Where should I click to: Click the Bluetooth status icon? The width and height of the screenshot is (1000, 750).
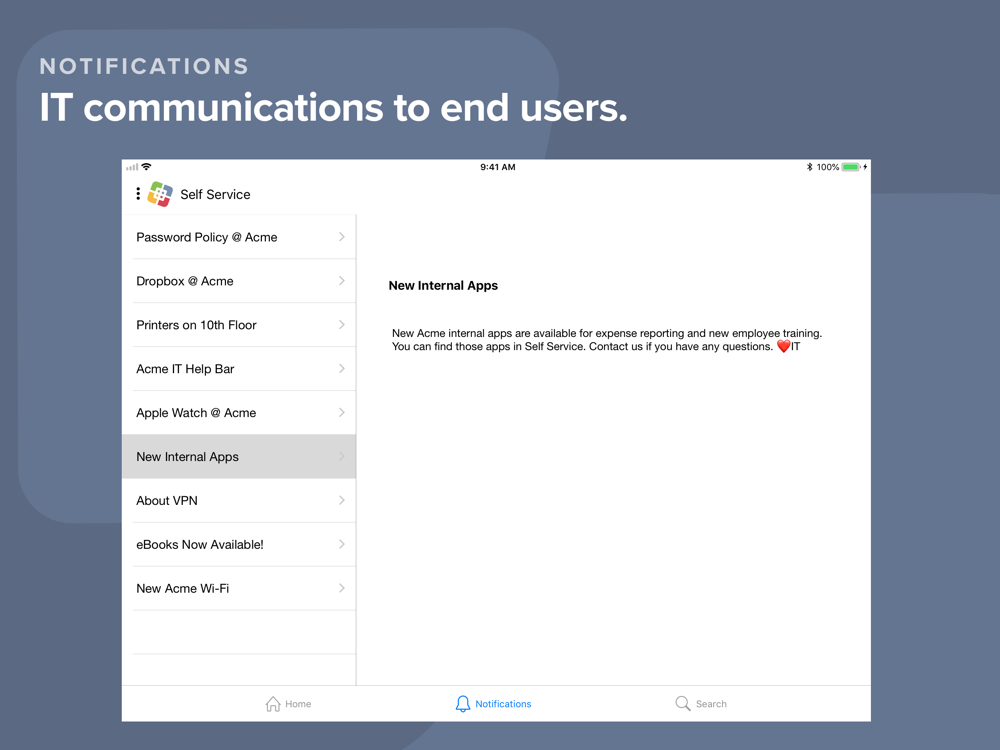(x=809, y=167)
